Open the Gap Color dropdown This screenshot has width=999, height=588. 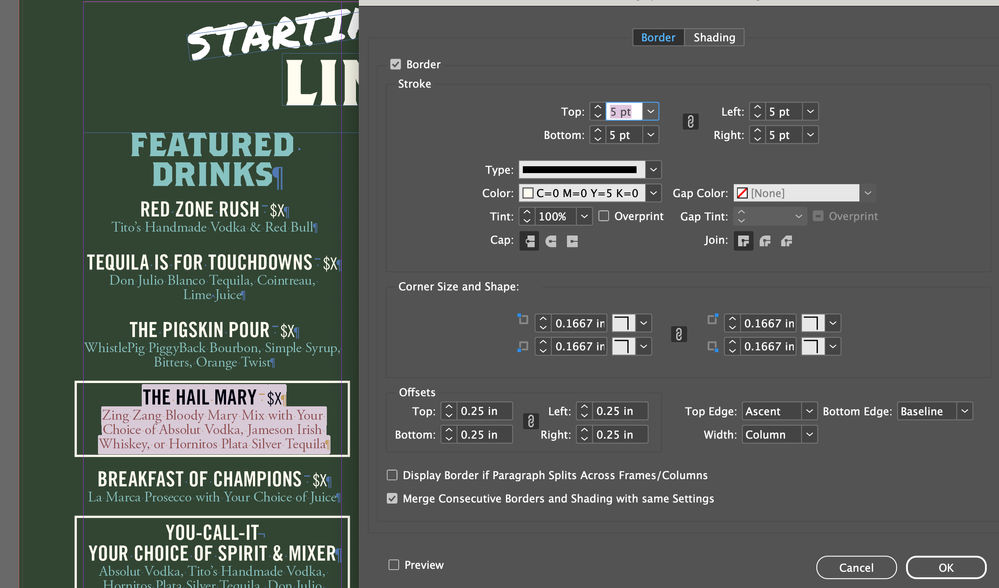pyautogui.click(x=868, y=193)
